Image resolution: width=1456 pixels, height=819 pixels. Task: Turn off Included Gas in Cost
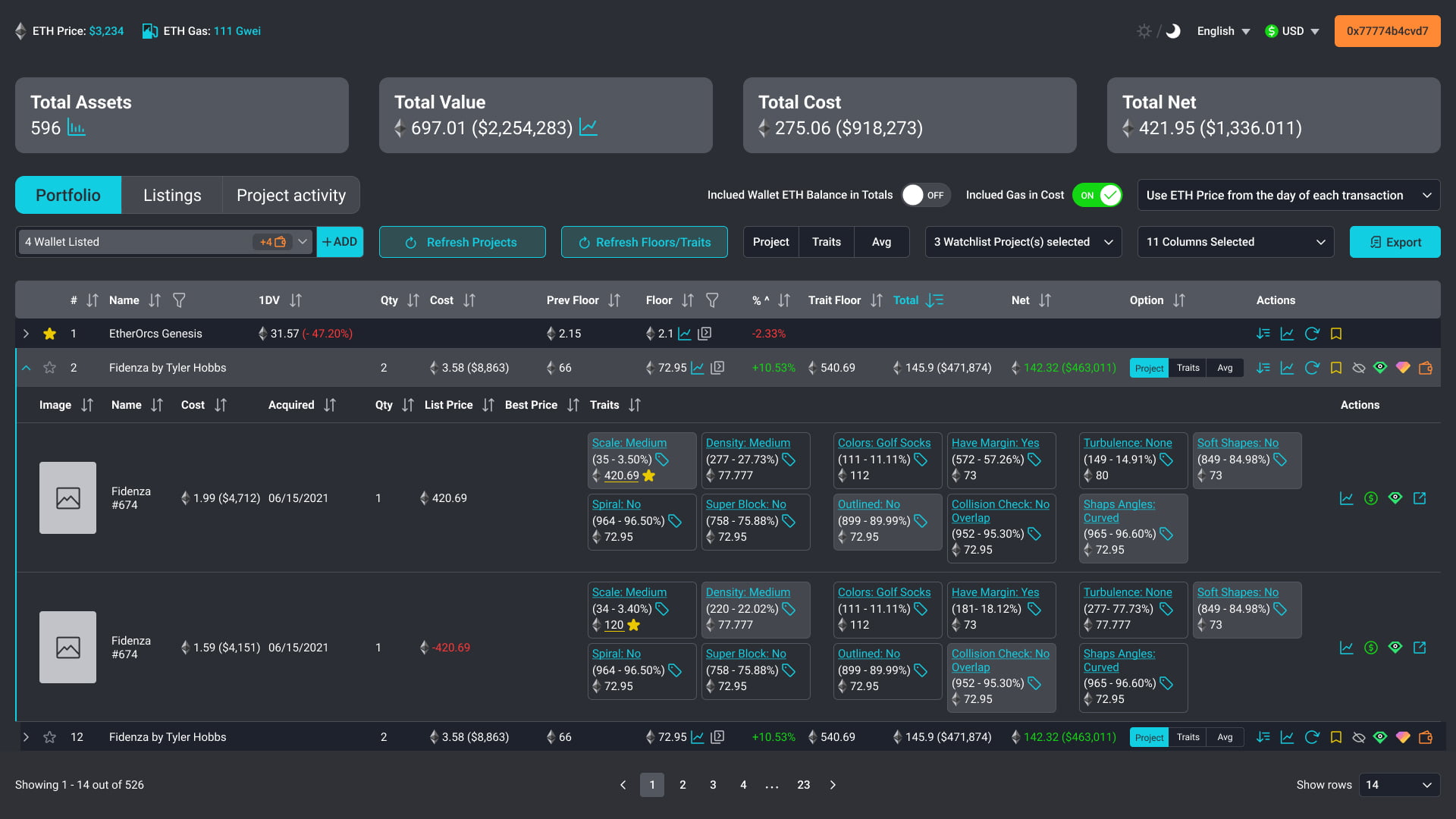coord(1097,195)
